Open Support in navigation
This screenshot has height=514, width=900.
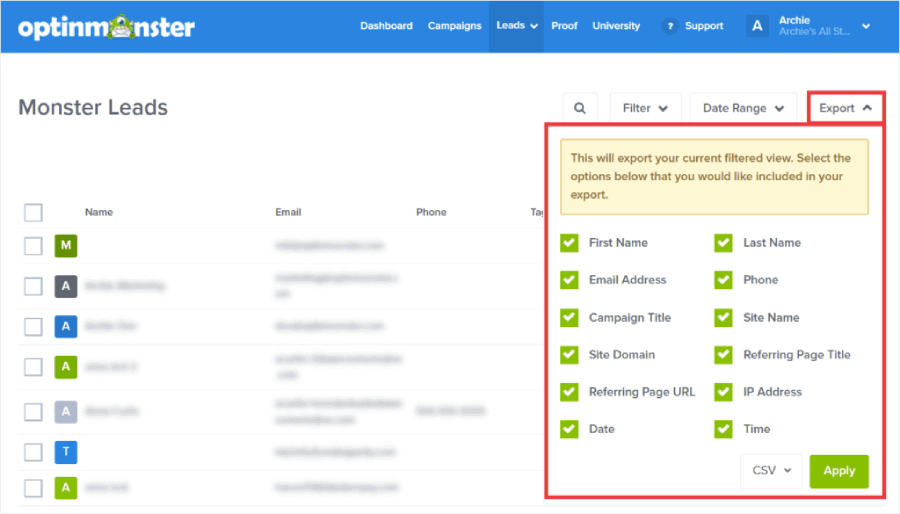(704, 26)
